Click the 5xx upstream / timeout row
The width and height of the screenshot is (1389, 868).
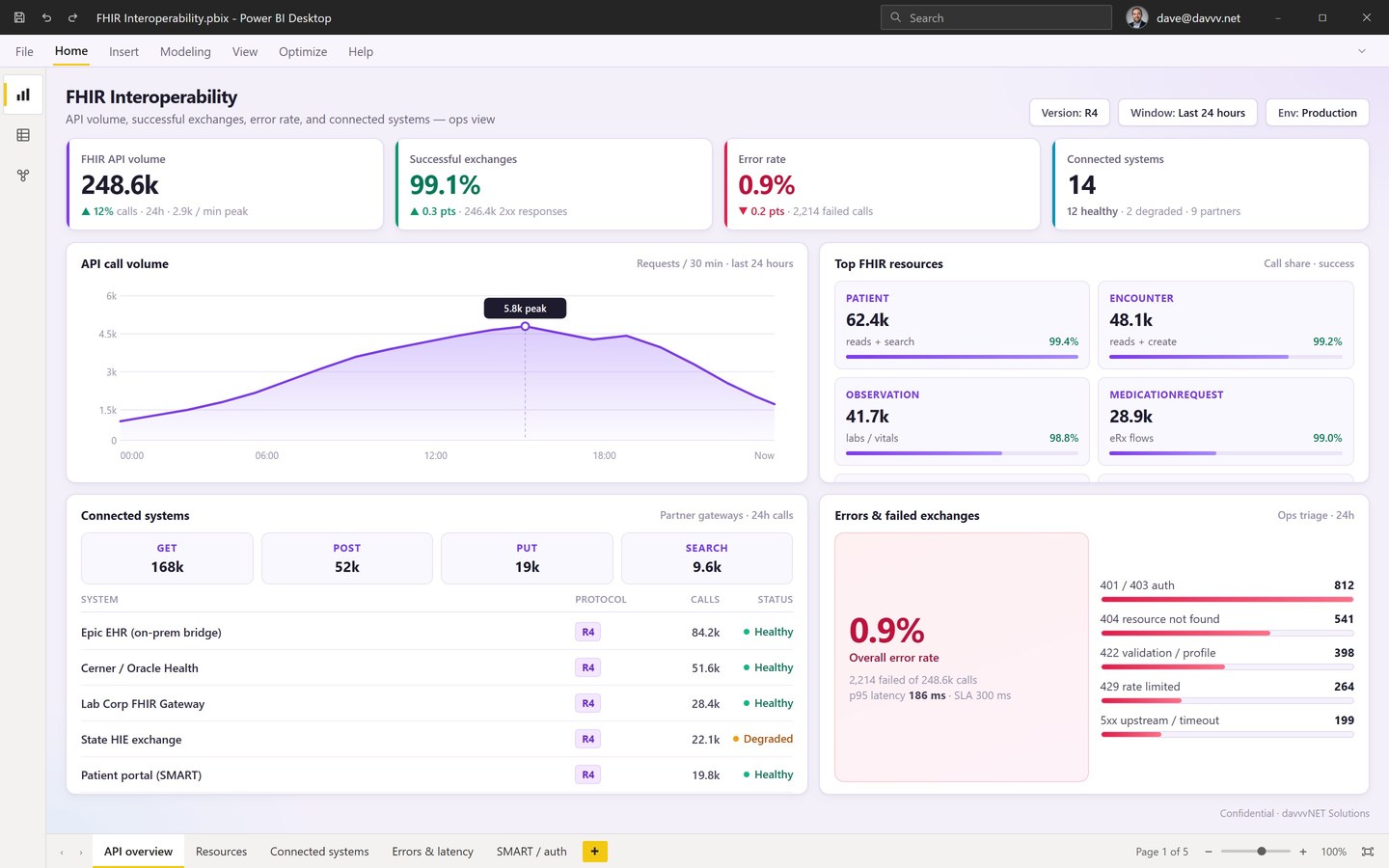1227,726
